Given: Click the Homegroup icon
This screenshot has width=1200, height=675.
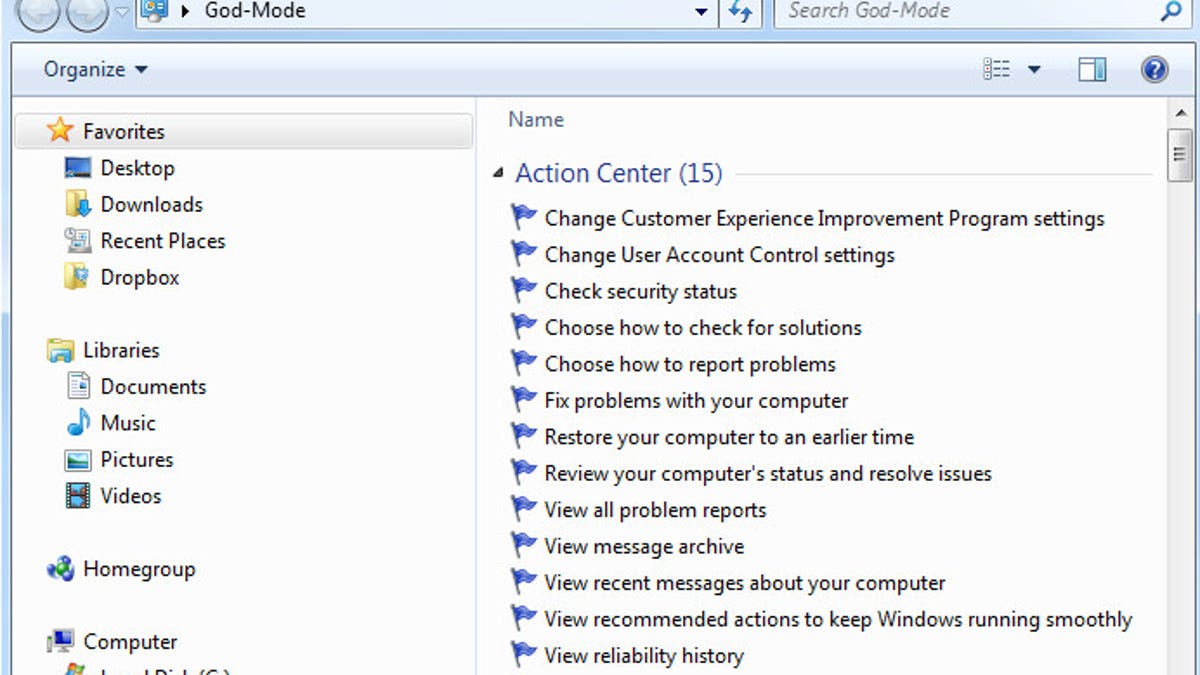Looking at the screenshot, I should coord(61,569).
